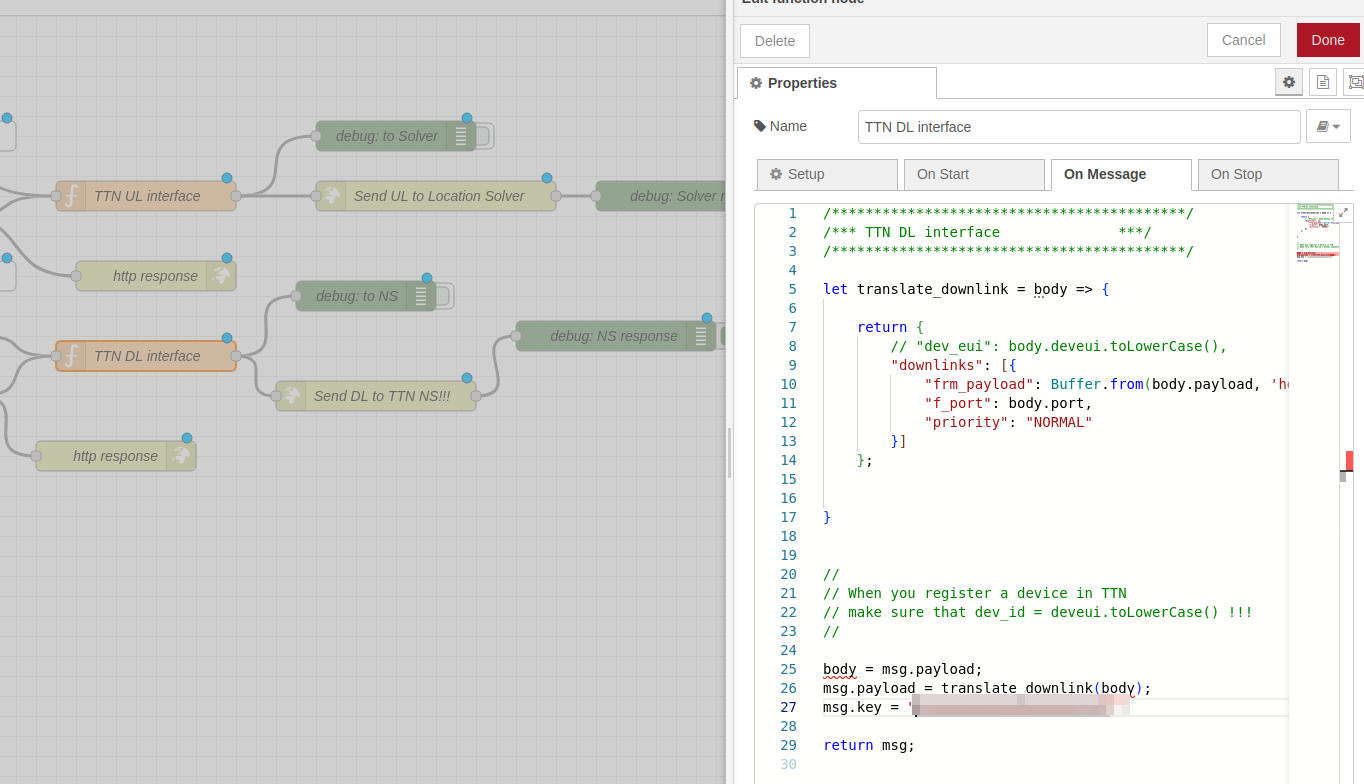
Task: Click the lower http response node icon
Action: (x=181, y=456)
